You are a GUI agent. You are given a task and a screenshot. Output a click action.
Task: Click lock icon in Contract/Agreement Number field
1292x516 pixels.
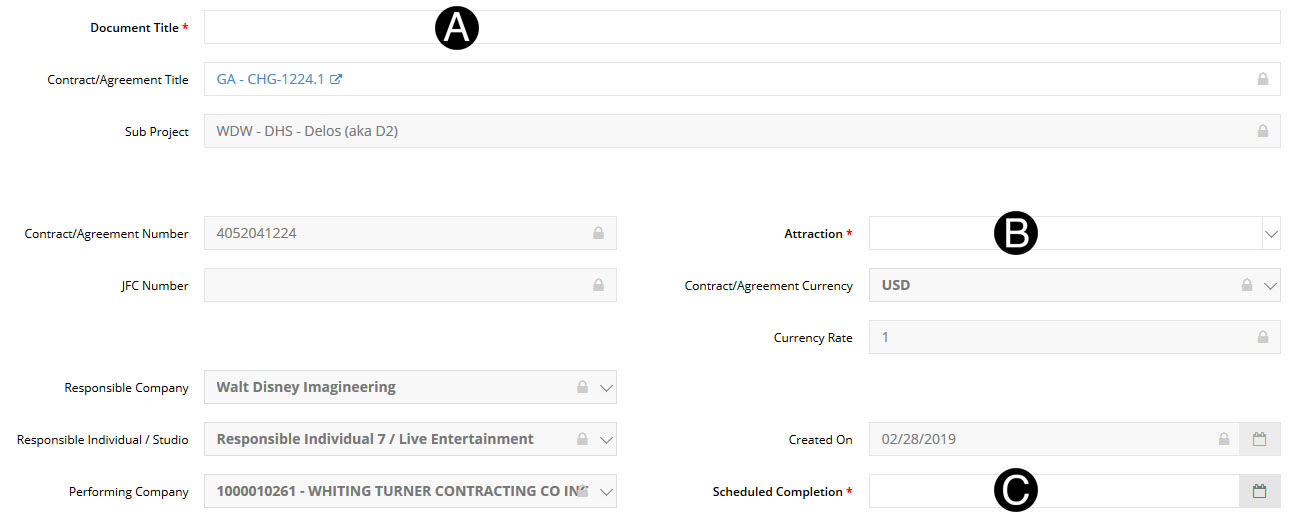click(598, 233)
